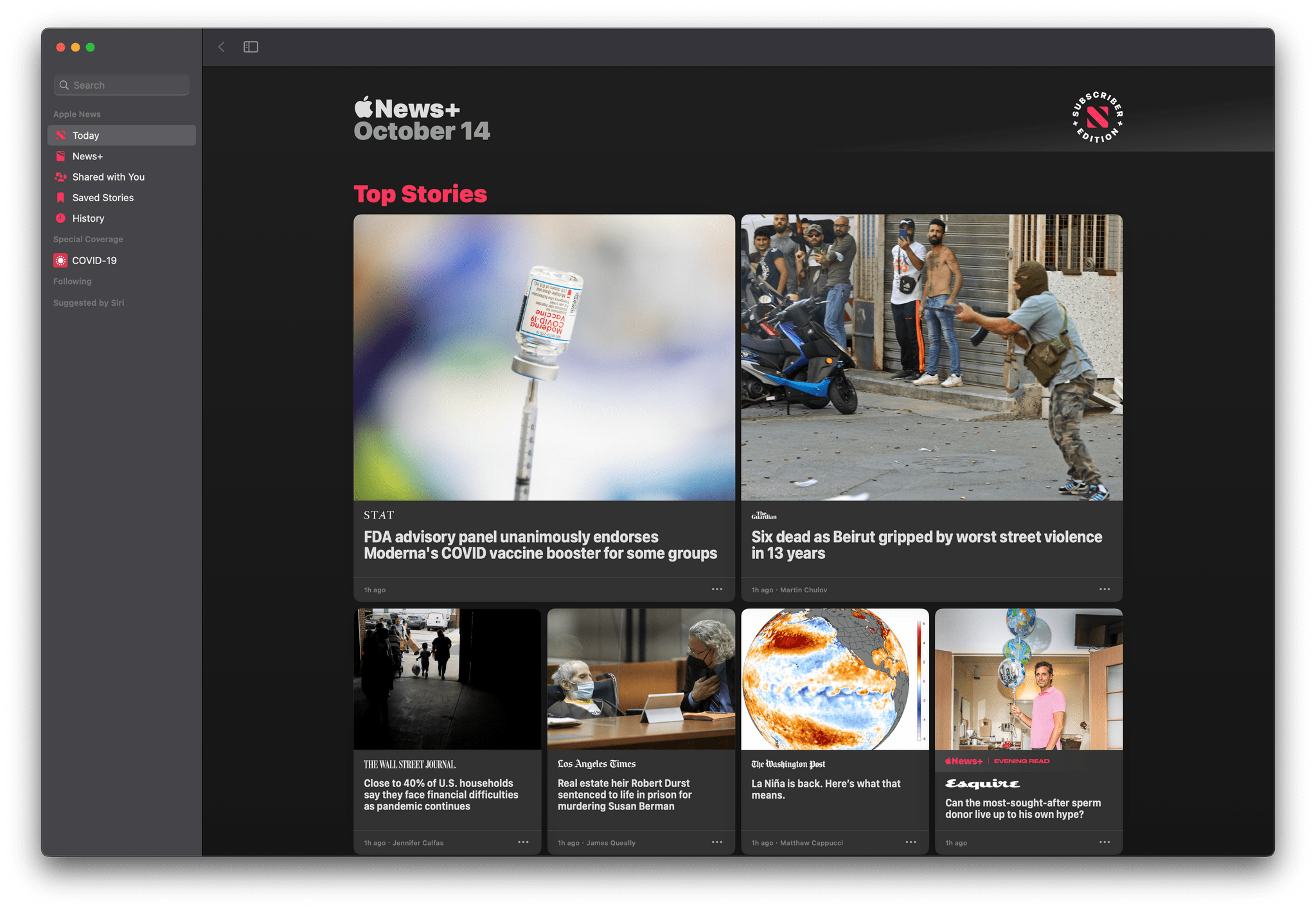Open Shared with You in the sidebar
This screenshot has height=911, width=1316.
121,177
